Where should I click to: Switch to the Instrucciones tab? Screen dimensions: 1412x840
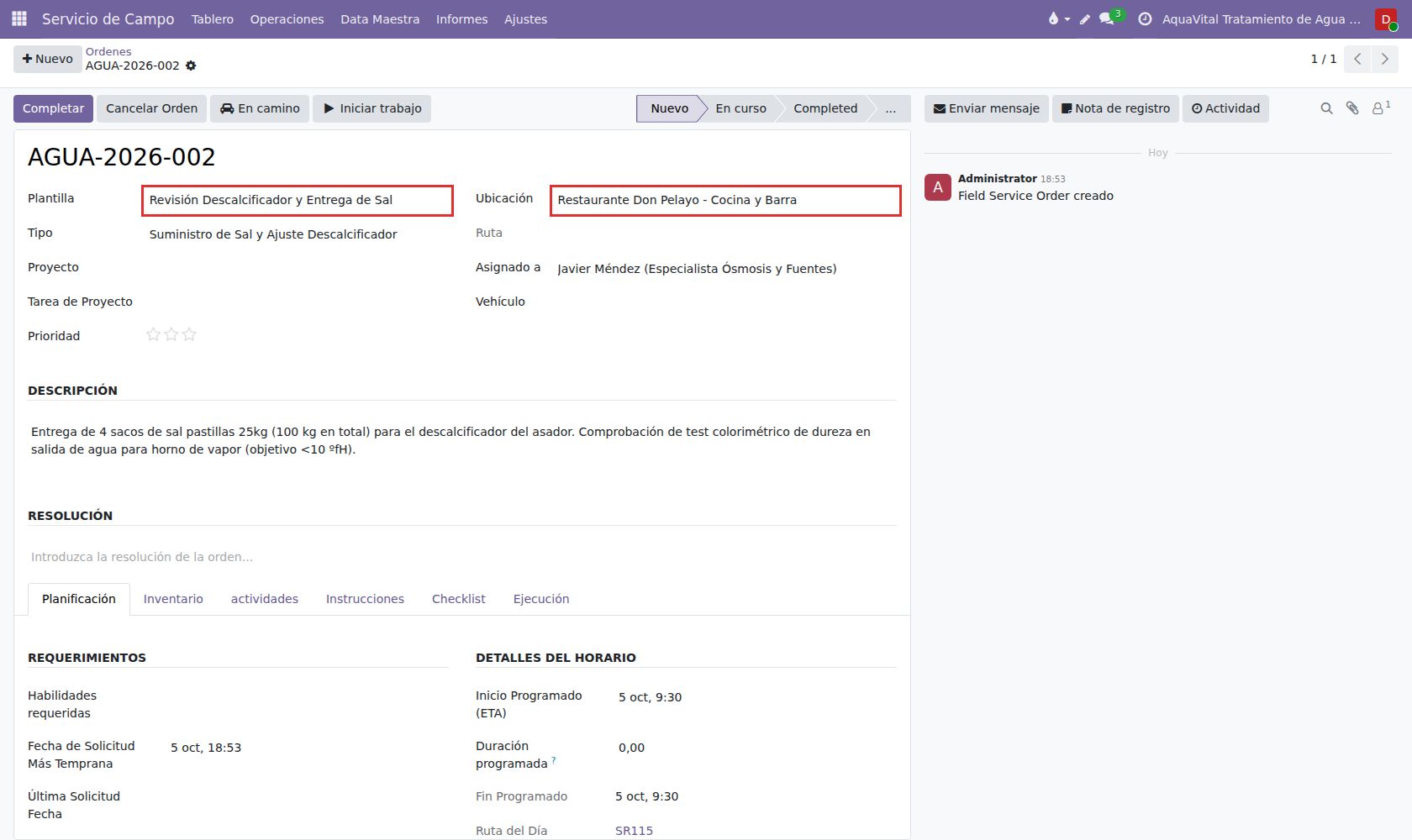point(365,599)
